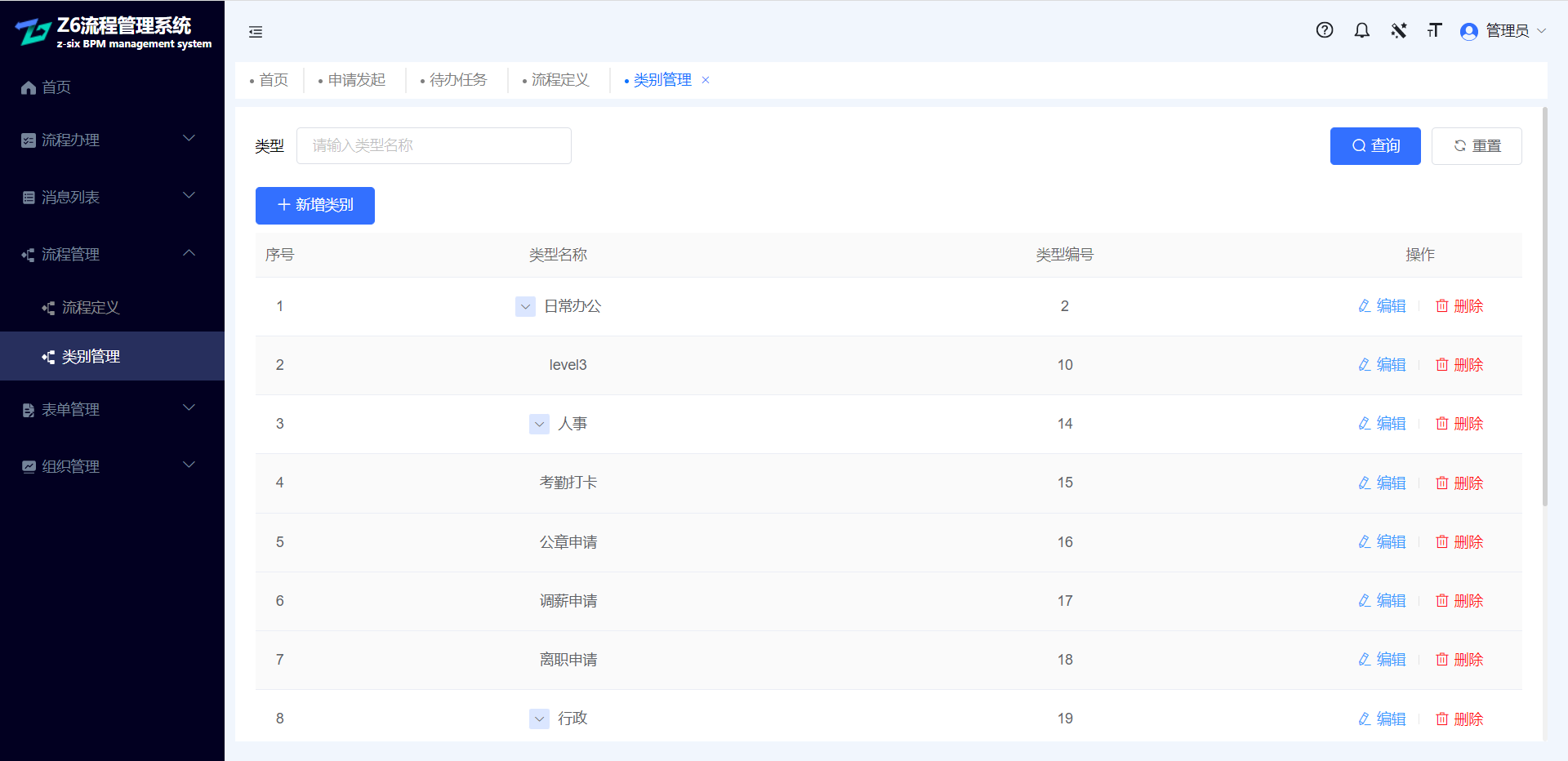Viewport: 1568px width, 761px height.
Task: Click the 类型编号 column header
Action: pyautogui.click(x=1065, y=255)
